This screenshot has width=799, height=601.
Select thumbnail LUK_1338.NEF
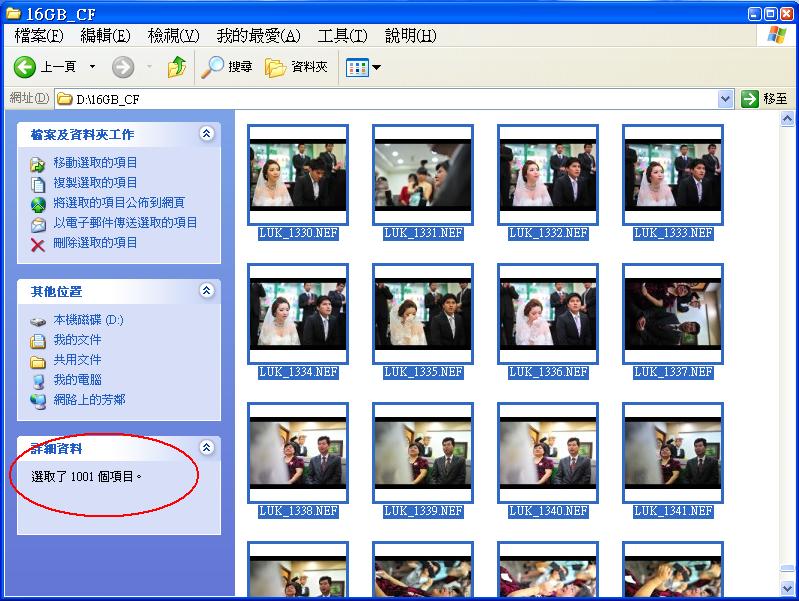298,453
